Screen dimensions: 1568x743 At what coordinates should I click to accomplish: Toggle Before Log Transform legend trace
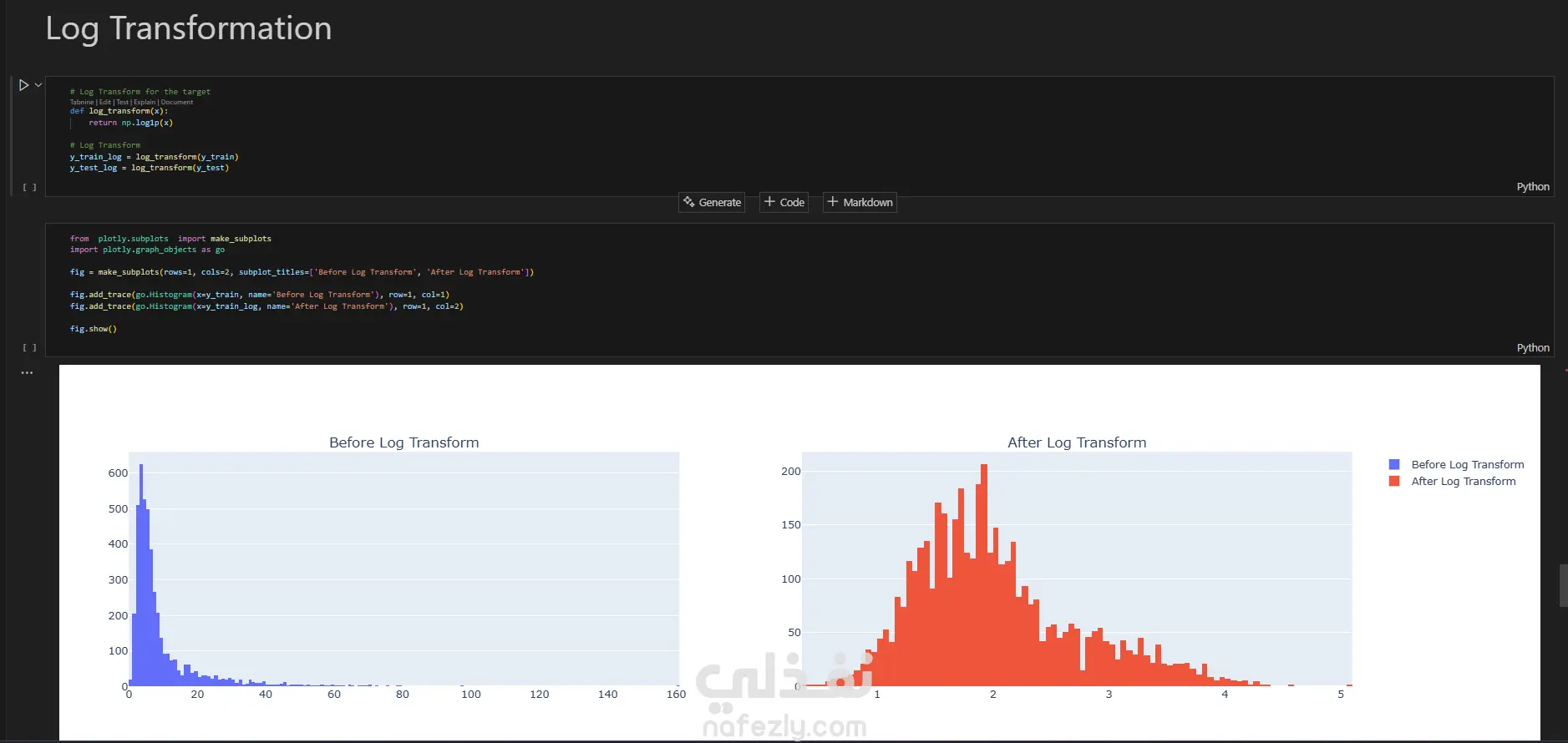click(1468, 464)
